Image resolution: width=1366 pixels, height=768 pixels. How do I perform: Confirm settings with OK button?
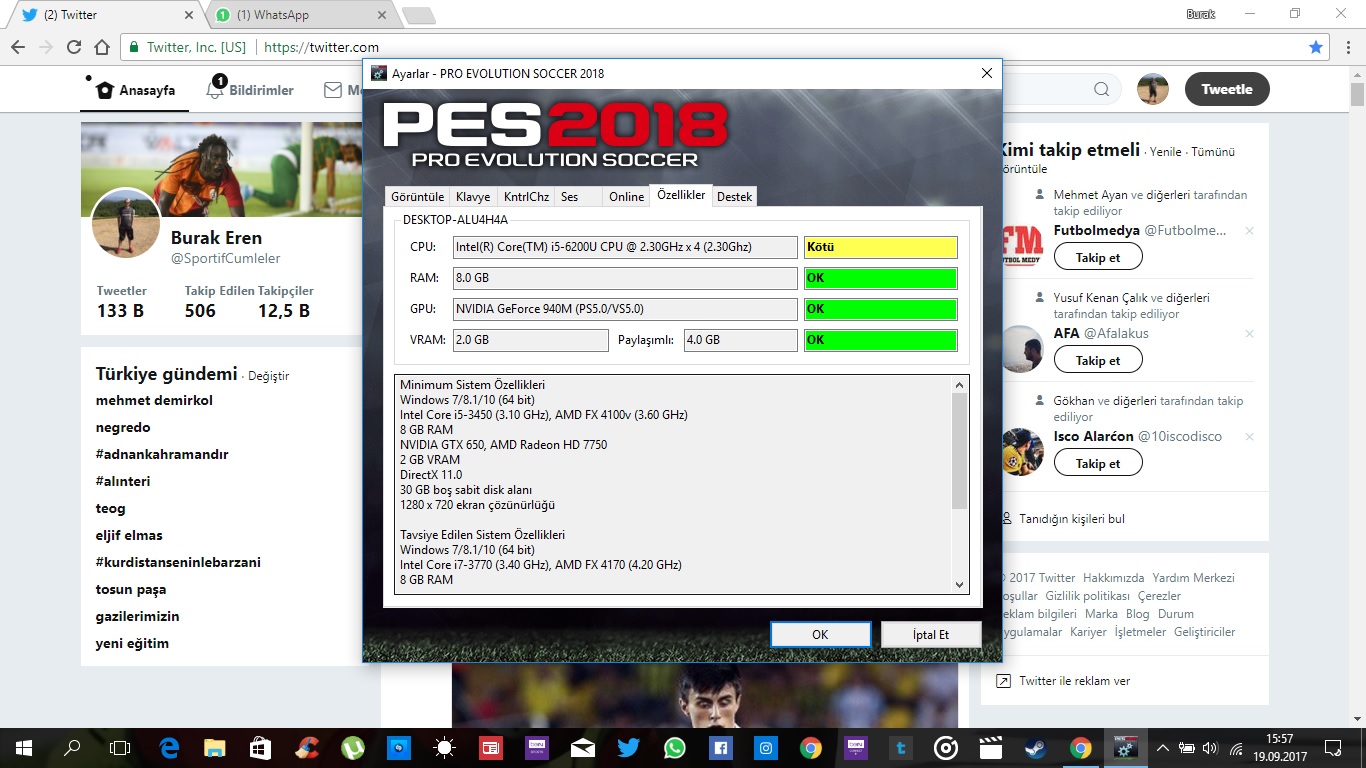pos(820,634)
